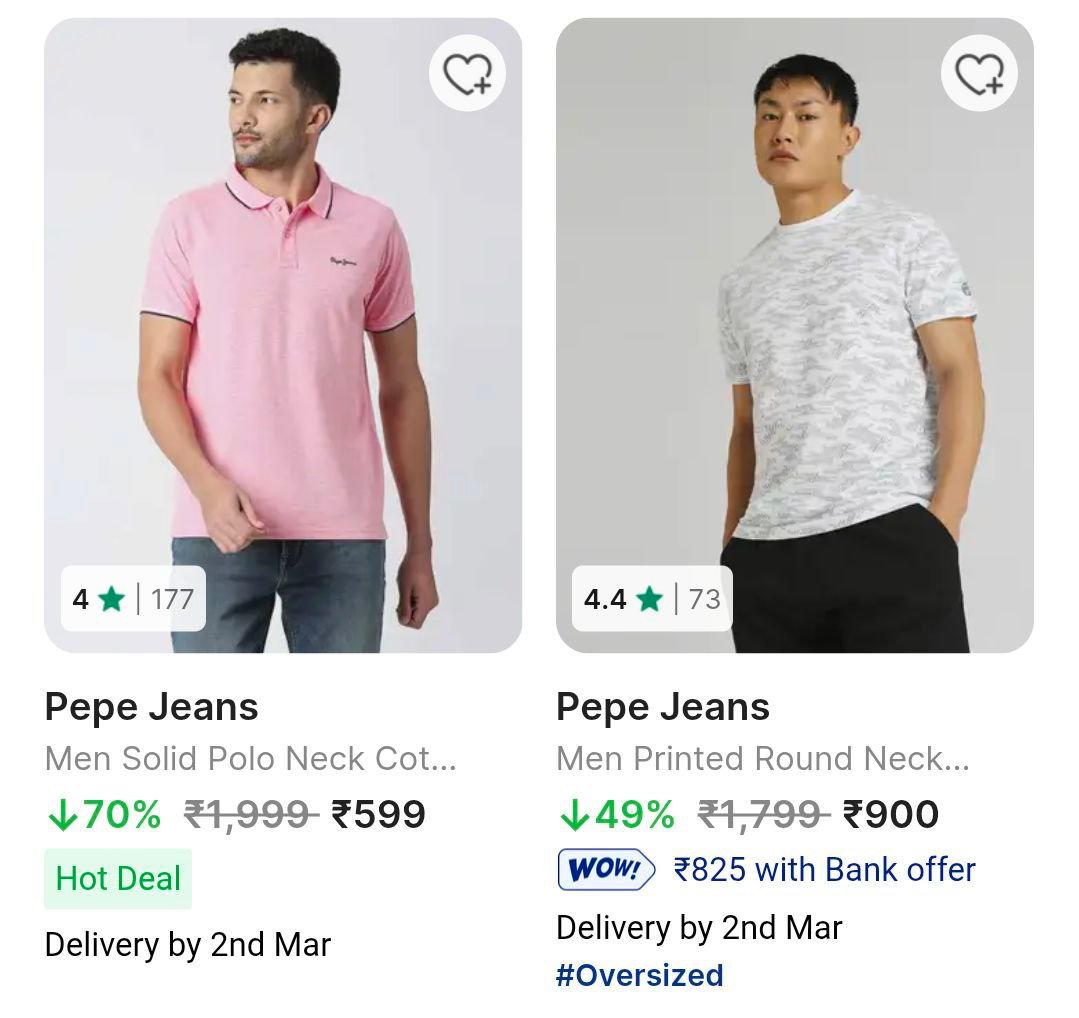Viewport: 1079px width, 1018px height.
Task: Open the #Oversized hashtag link
Action: 639,975
